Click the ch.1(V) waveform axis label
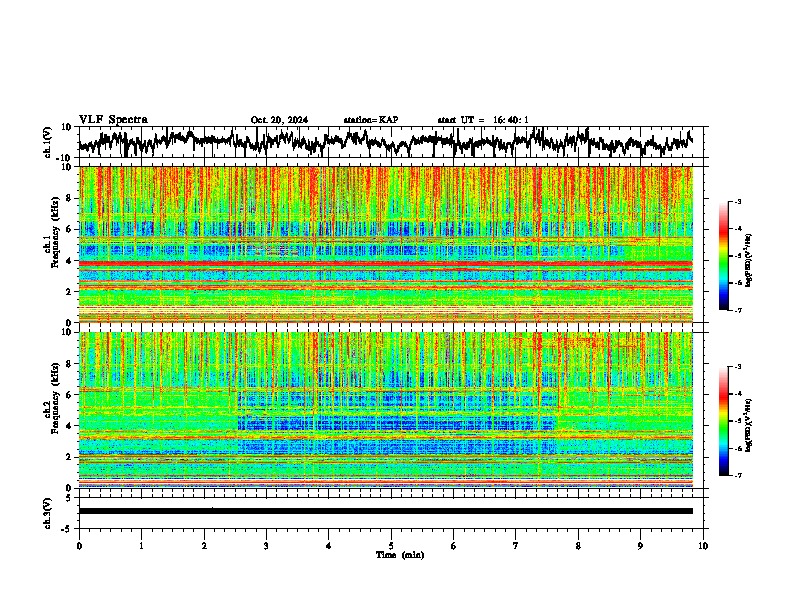Screen dimensions: 792x612 tap(48, 142)
